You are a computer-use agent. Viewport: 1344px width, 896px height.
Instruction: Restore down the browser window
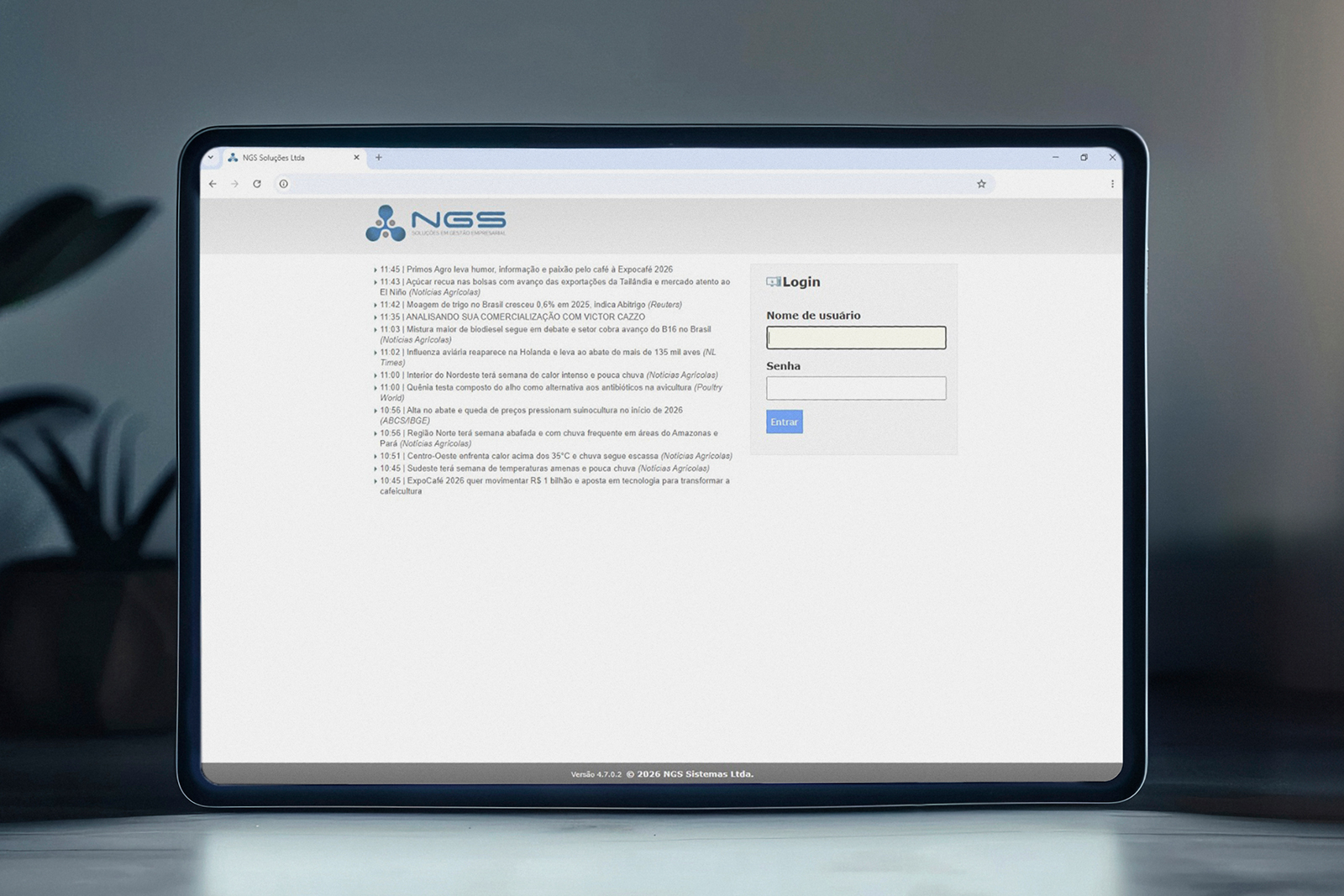[x=1084, y=157]
